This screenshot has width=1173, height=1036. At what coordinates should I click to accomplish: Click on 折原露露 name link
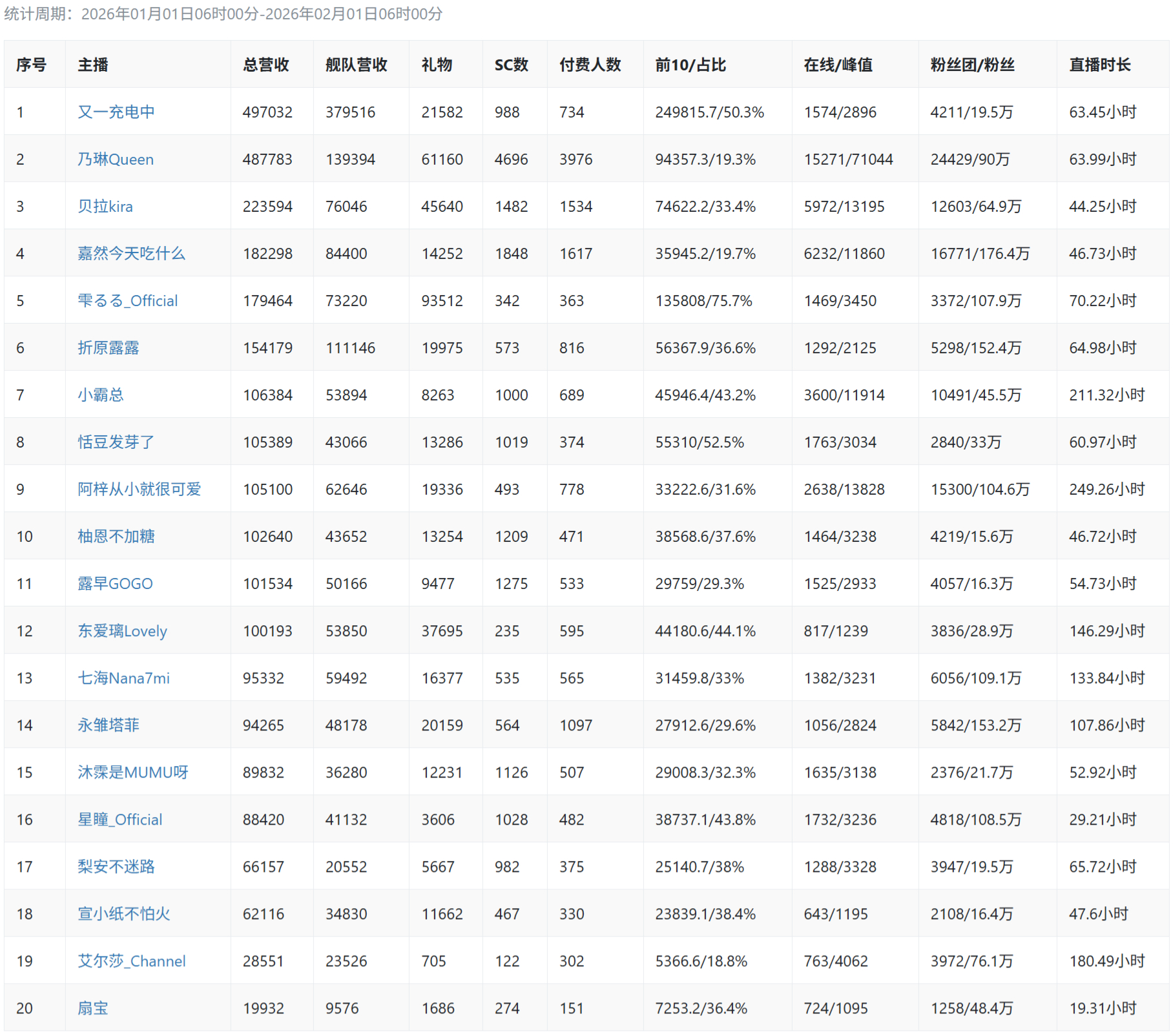(x=109, y=347)
